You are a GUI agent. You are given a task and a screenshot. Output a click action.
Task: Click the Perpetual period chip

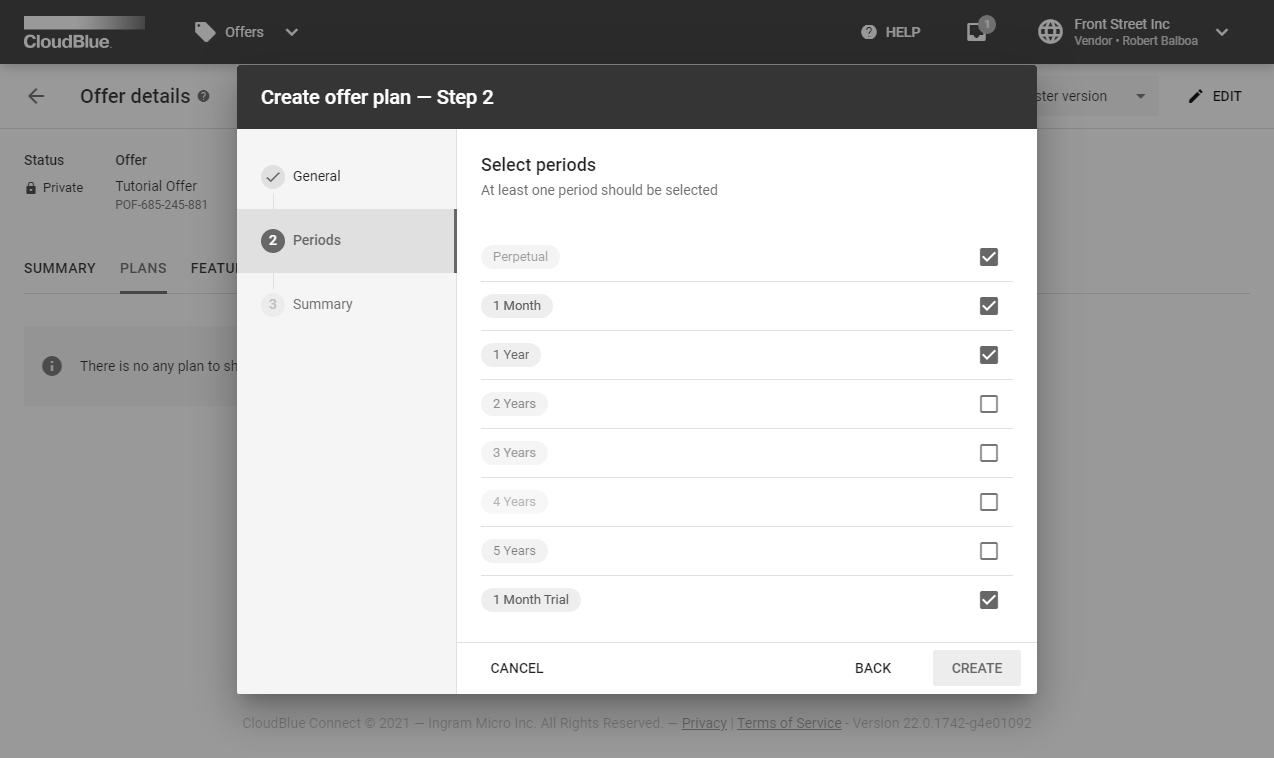point(520,257)
